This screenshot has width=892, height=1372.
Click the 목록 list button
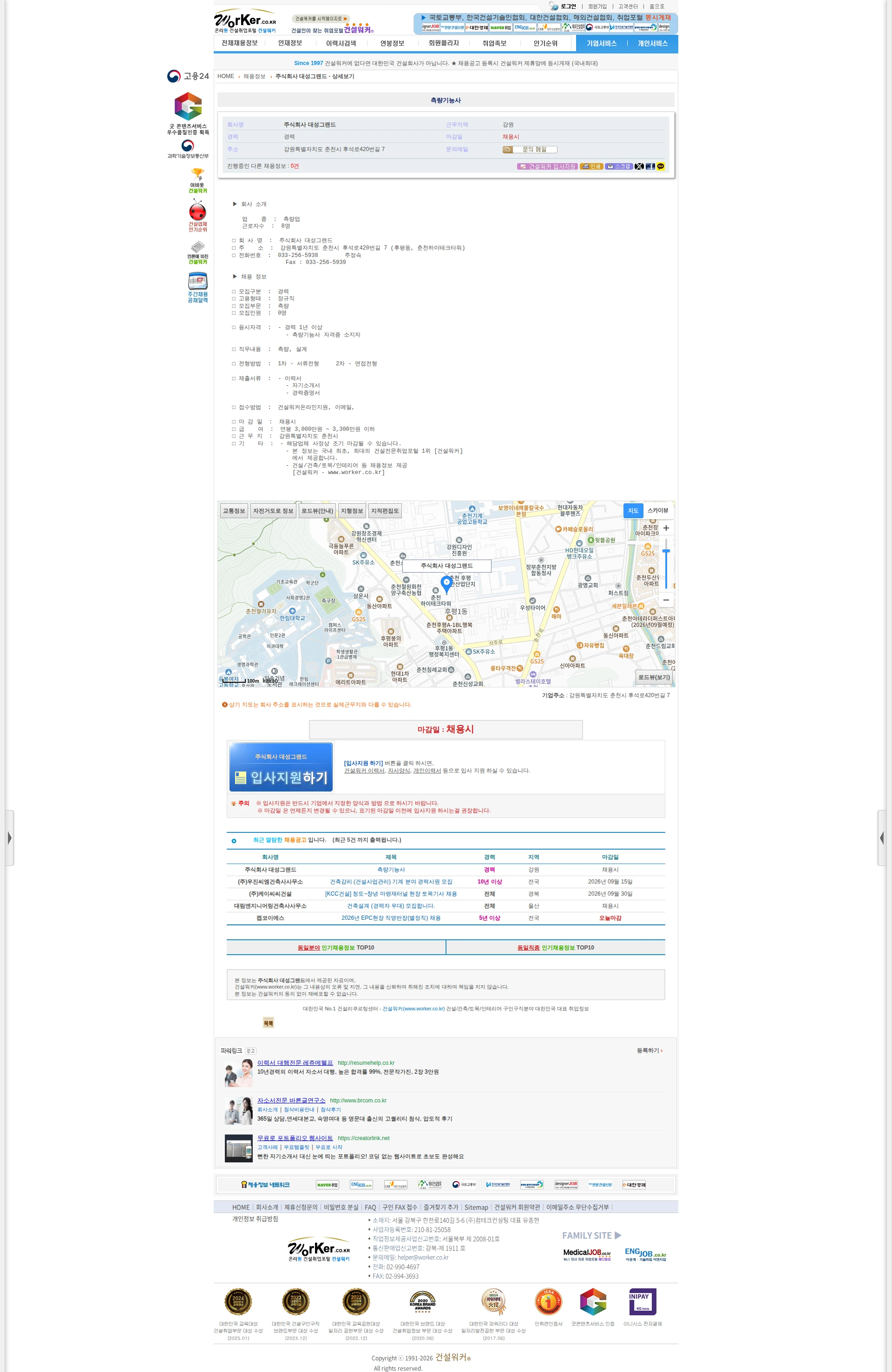[269, 1023]
